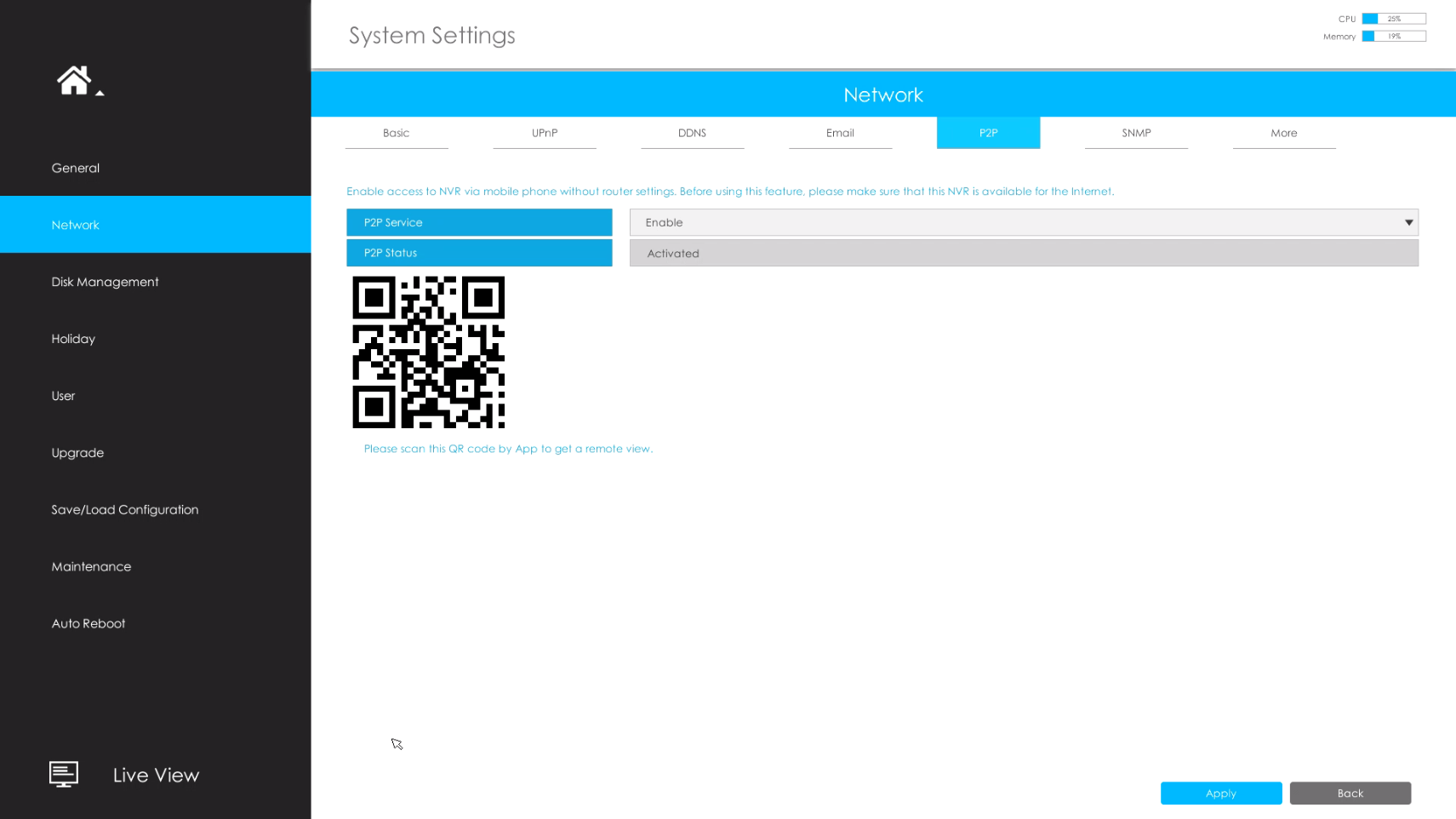This screenshot has height=819, width=1456.
Task: Open the More tab
Action: point(1284,133)
